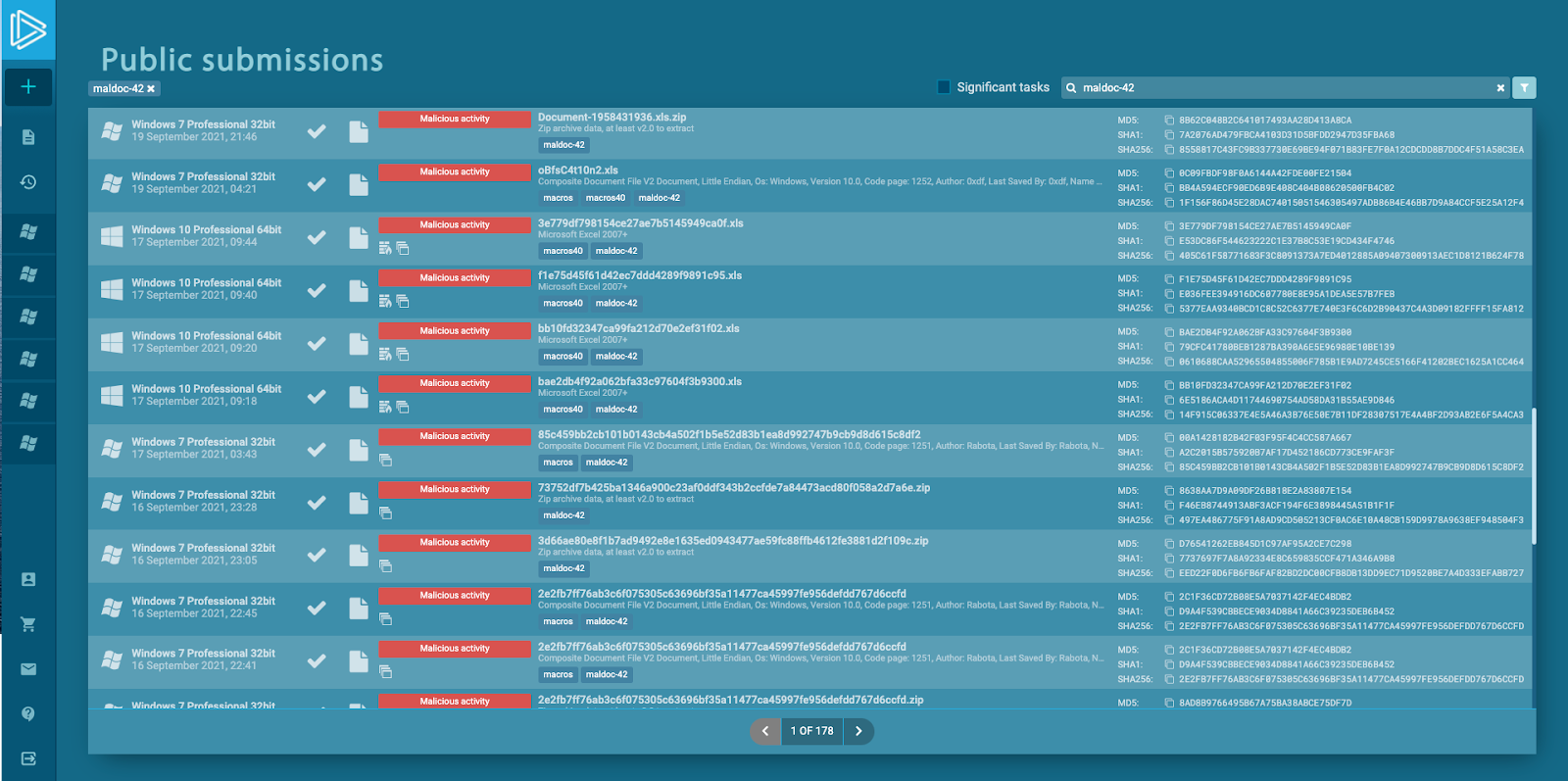Click Windows logo in the 19 September 21:46 row

coord(112,130)
